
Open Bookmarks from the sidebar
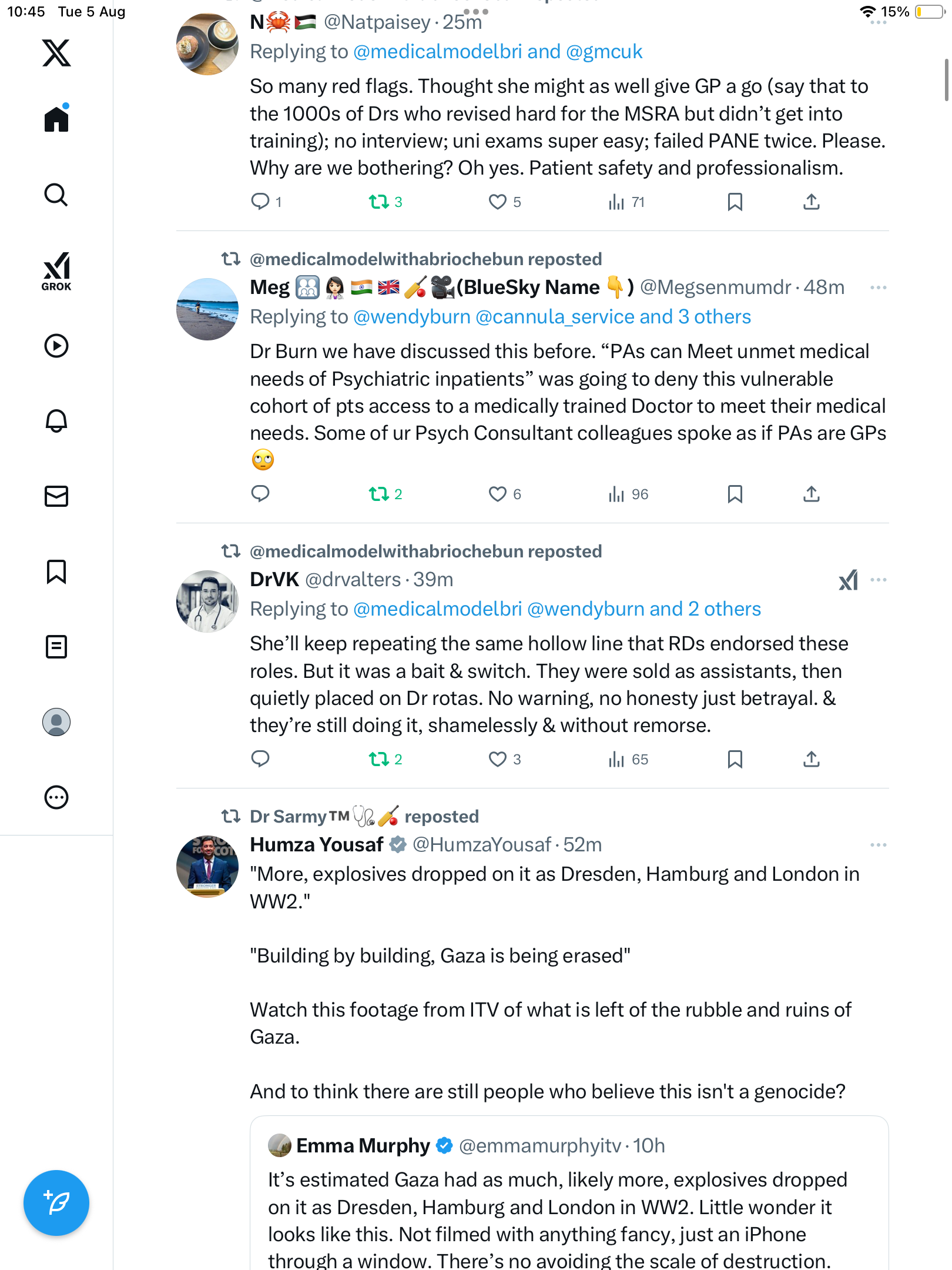[56, 571]
